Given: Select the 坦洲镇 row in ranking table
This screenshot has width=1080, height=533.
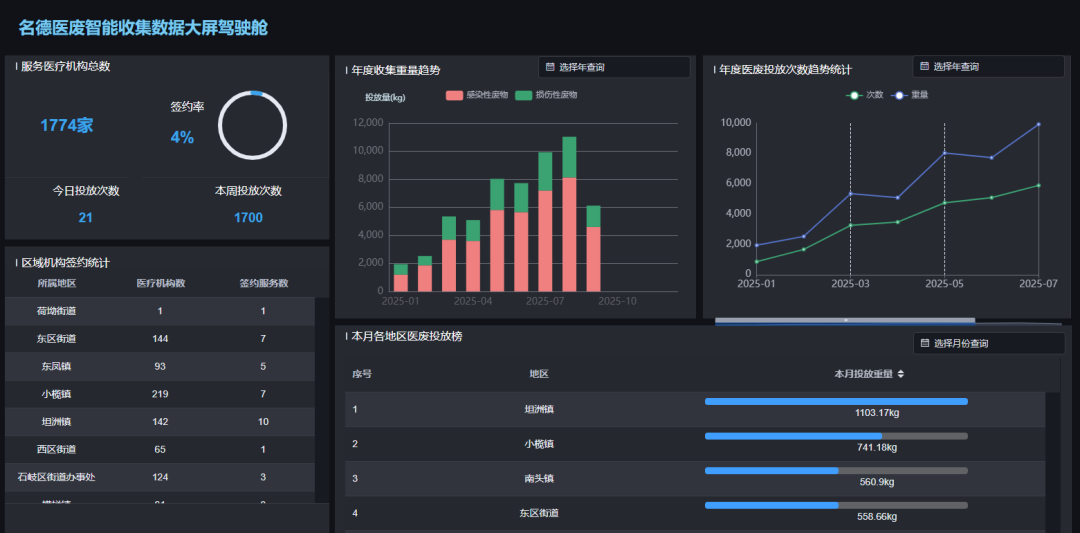Looking at the screenshot, I should (x=539, y=409).
